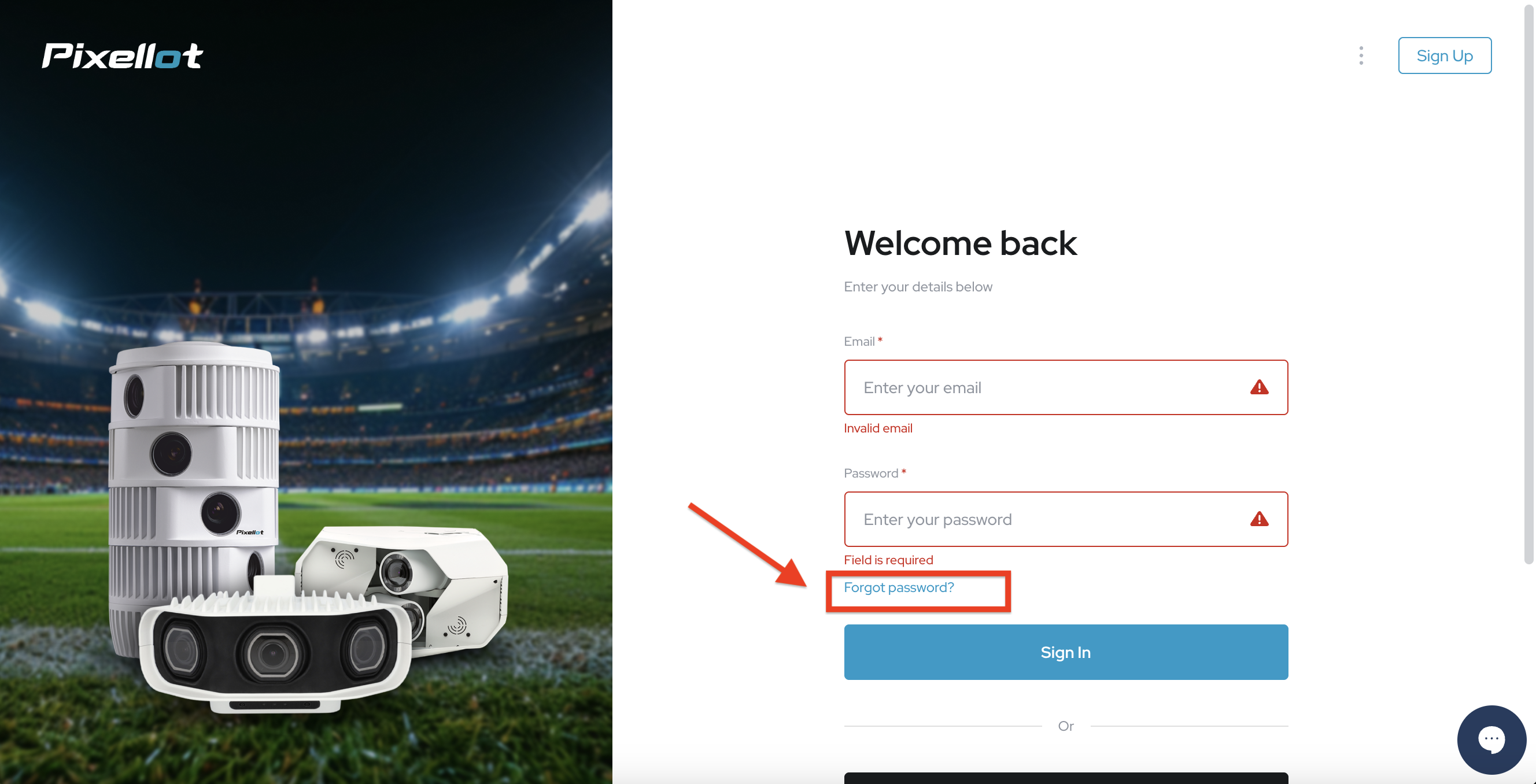
Task: Click the email field warning icon
Action: pos(1259,387)
